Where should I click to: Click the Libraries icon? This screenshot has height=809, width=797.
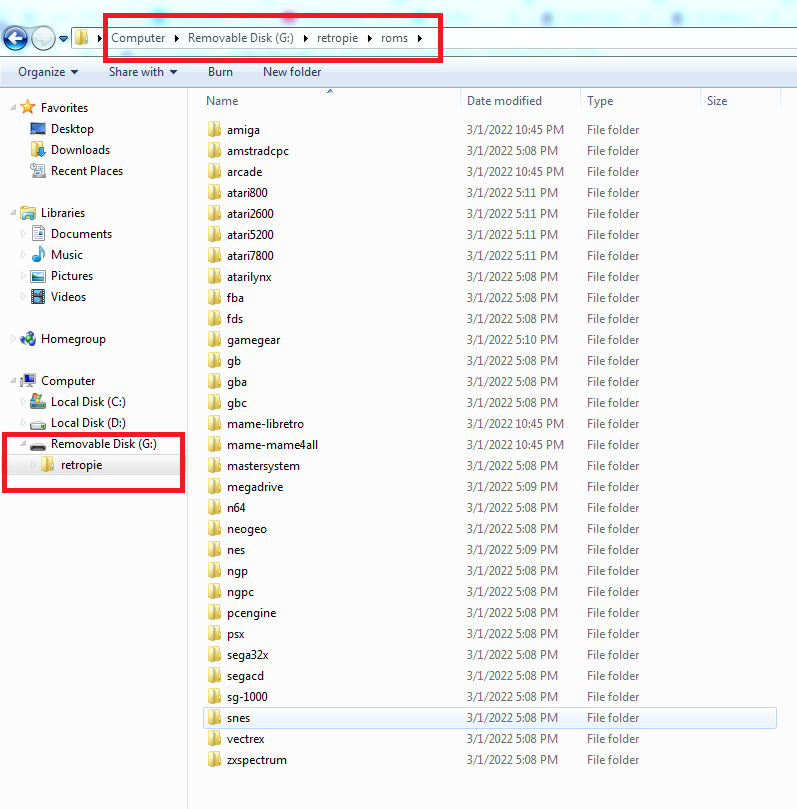pos(27,213)
